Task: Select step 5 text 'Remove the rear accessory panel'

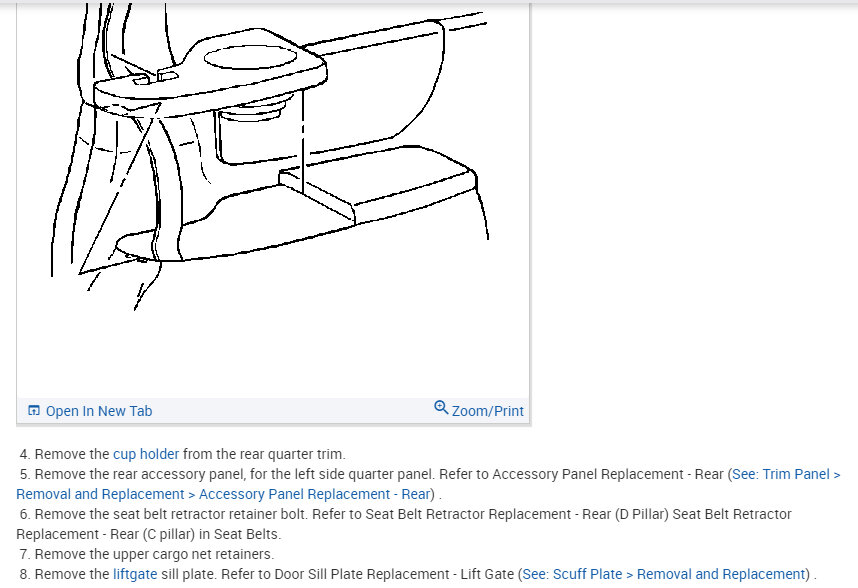Action: (x=141, y=474)
